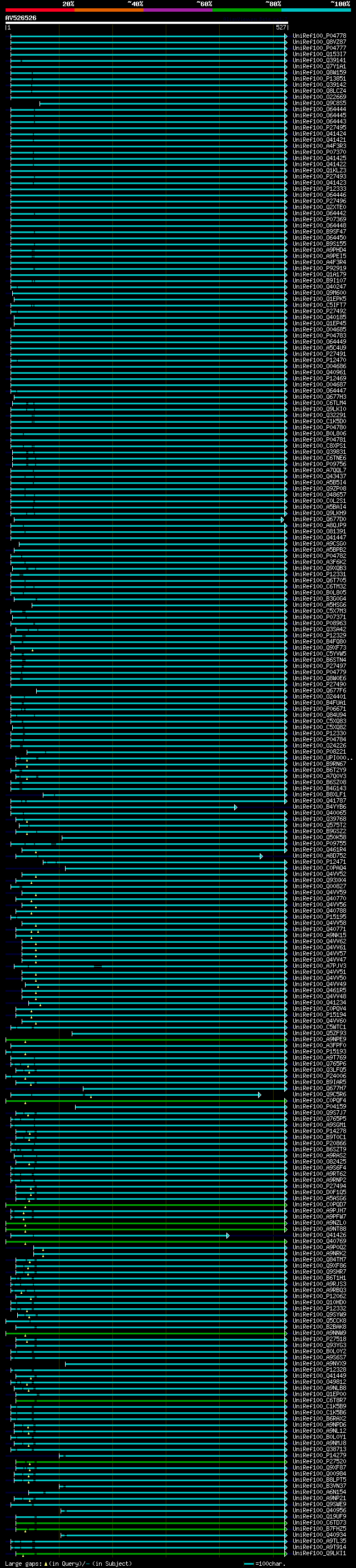
Task: Click the end position label 527
Action: (280, 27)
